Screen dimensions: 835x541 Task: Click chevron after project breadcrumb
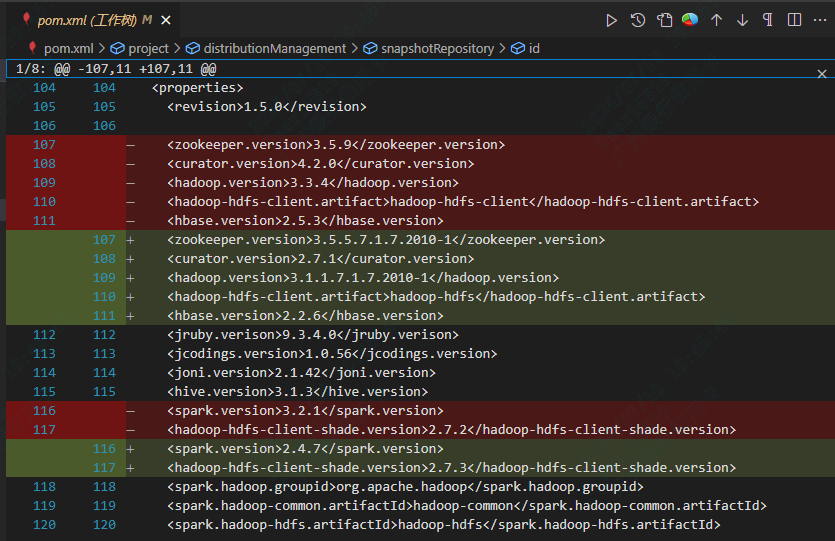[x=177, y=48]
